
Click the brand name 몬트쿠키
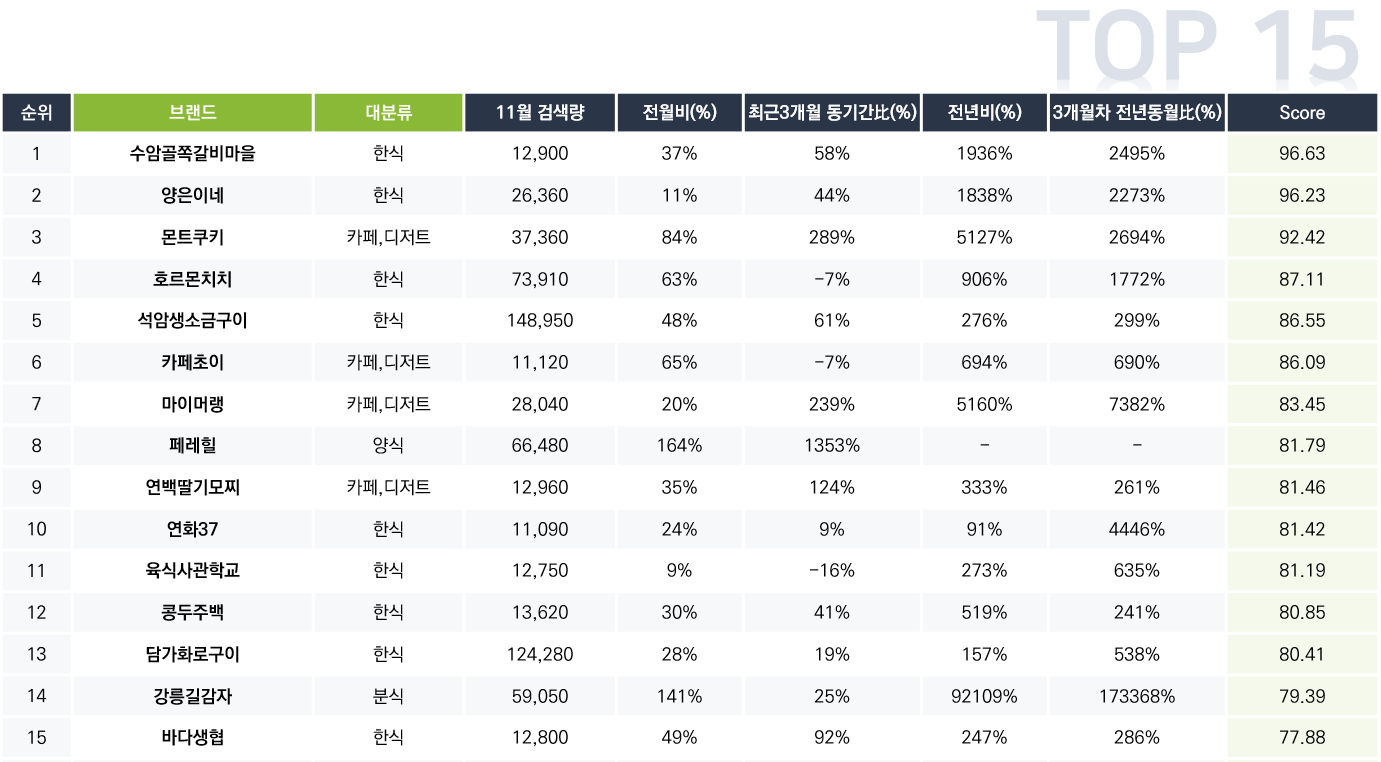point(193,237)
